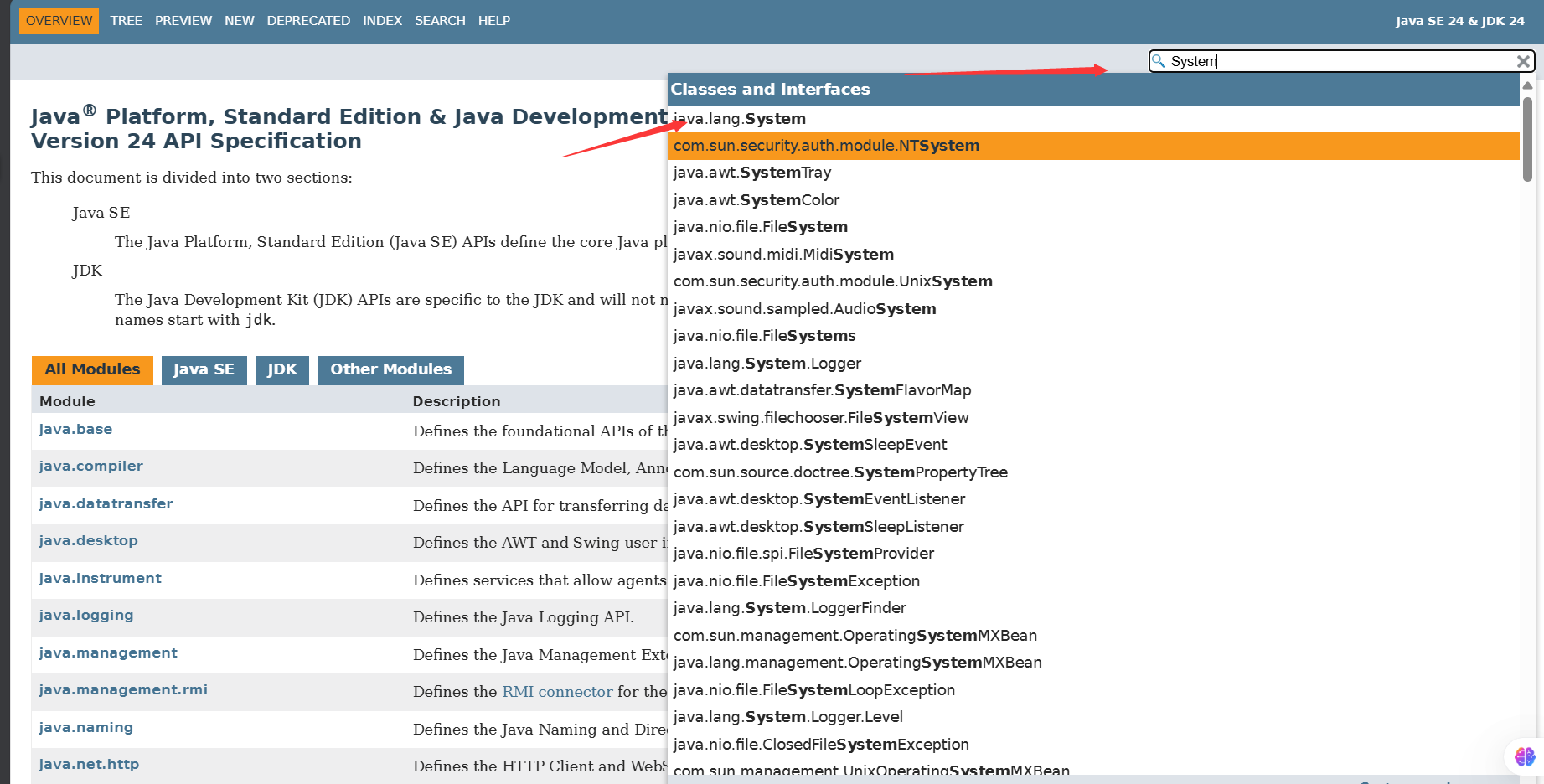1544x784 pixels.
Task: Choose SystemEventListener search result
Action: 1093,499
